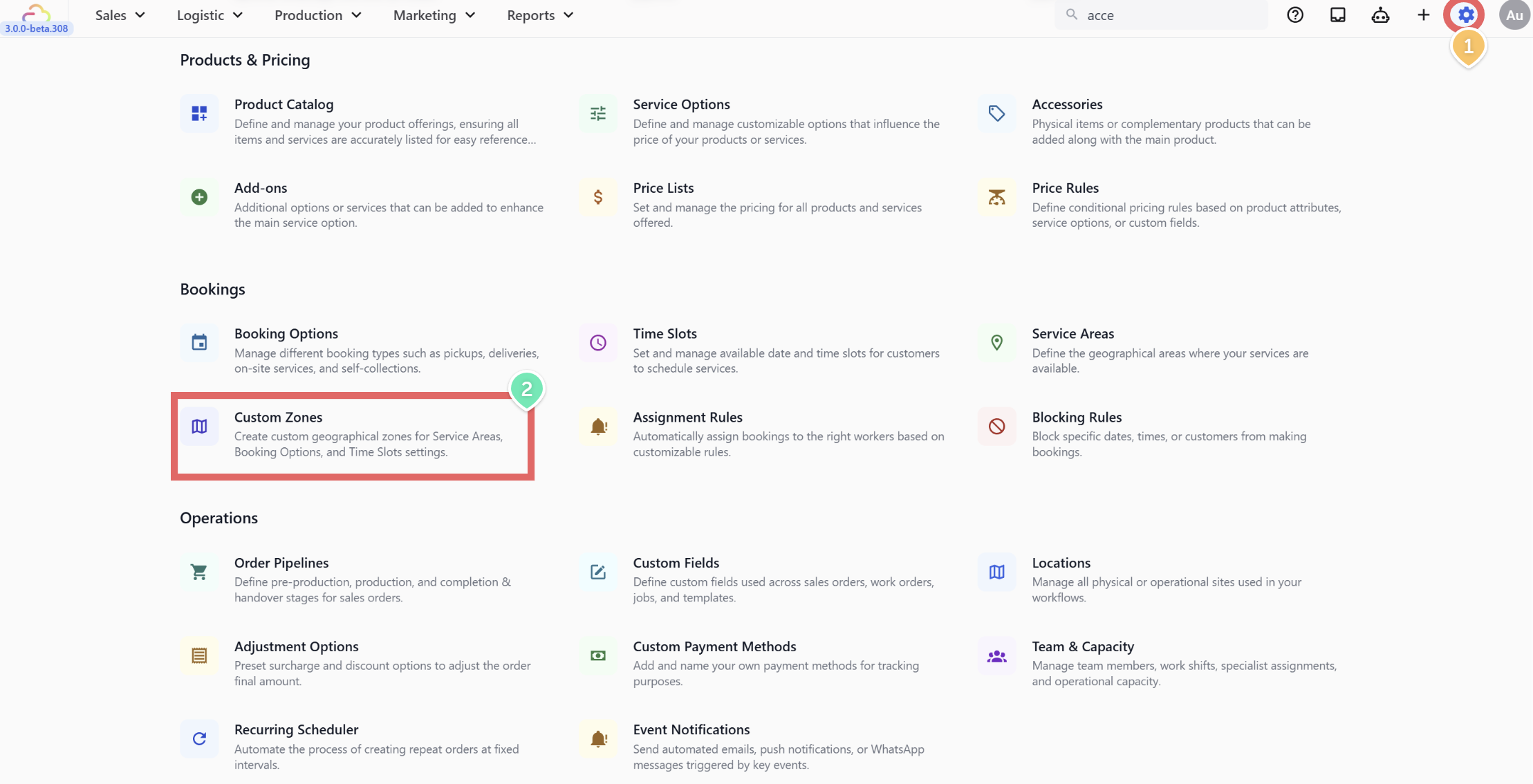Click the Recurring Scheduler refresh icon
1533x784 pixels.
(199, 739)
